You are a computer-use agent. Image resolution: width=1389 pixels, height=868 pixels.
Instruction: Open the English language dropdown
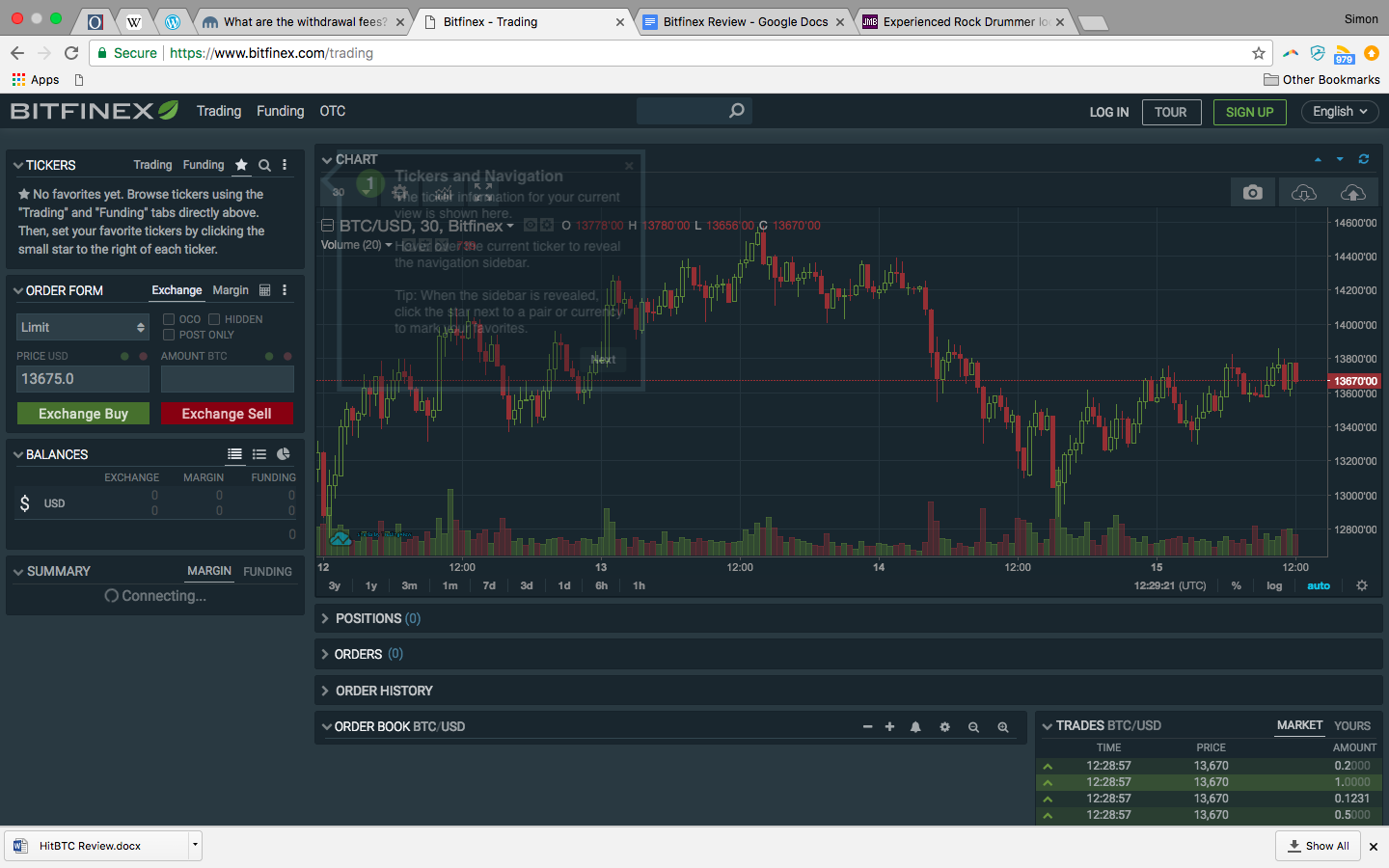coord(1340,112)
